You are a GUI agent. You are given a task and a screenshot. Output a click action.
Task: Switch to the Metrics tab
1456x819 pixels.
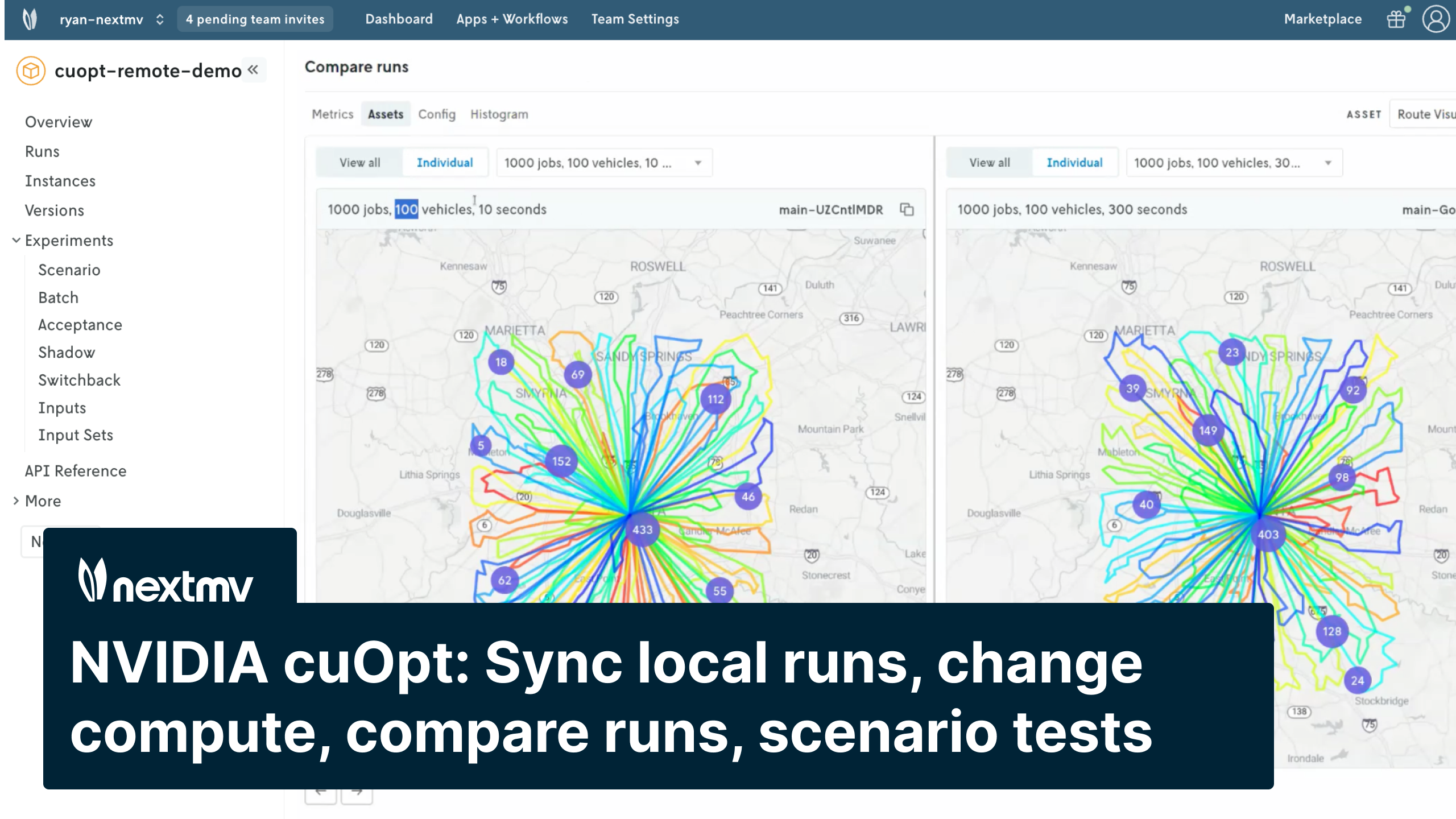pos(332,114)
